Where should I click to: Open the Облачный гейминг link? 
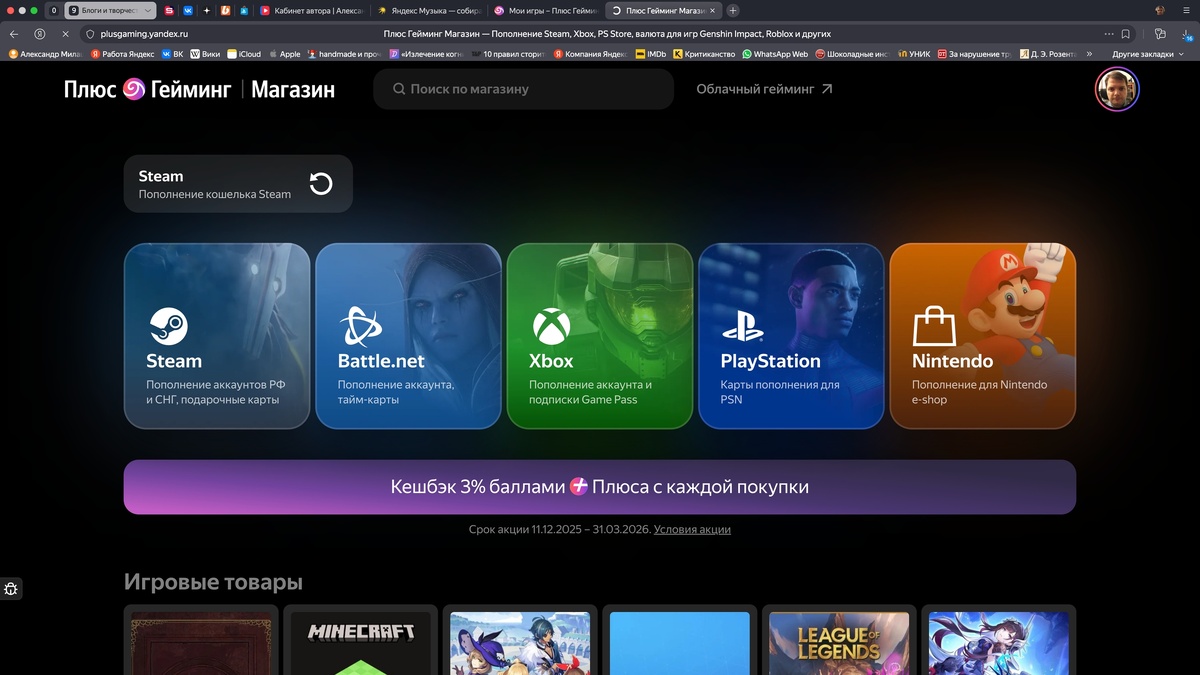coord(764,89)
